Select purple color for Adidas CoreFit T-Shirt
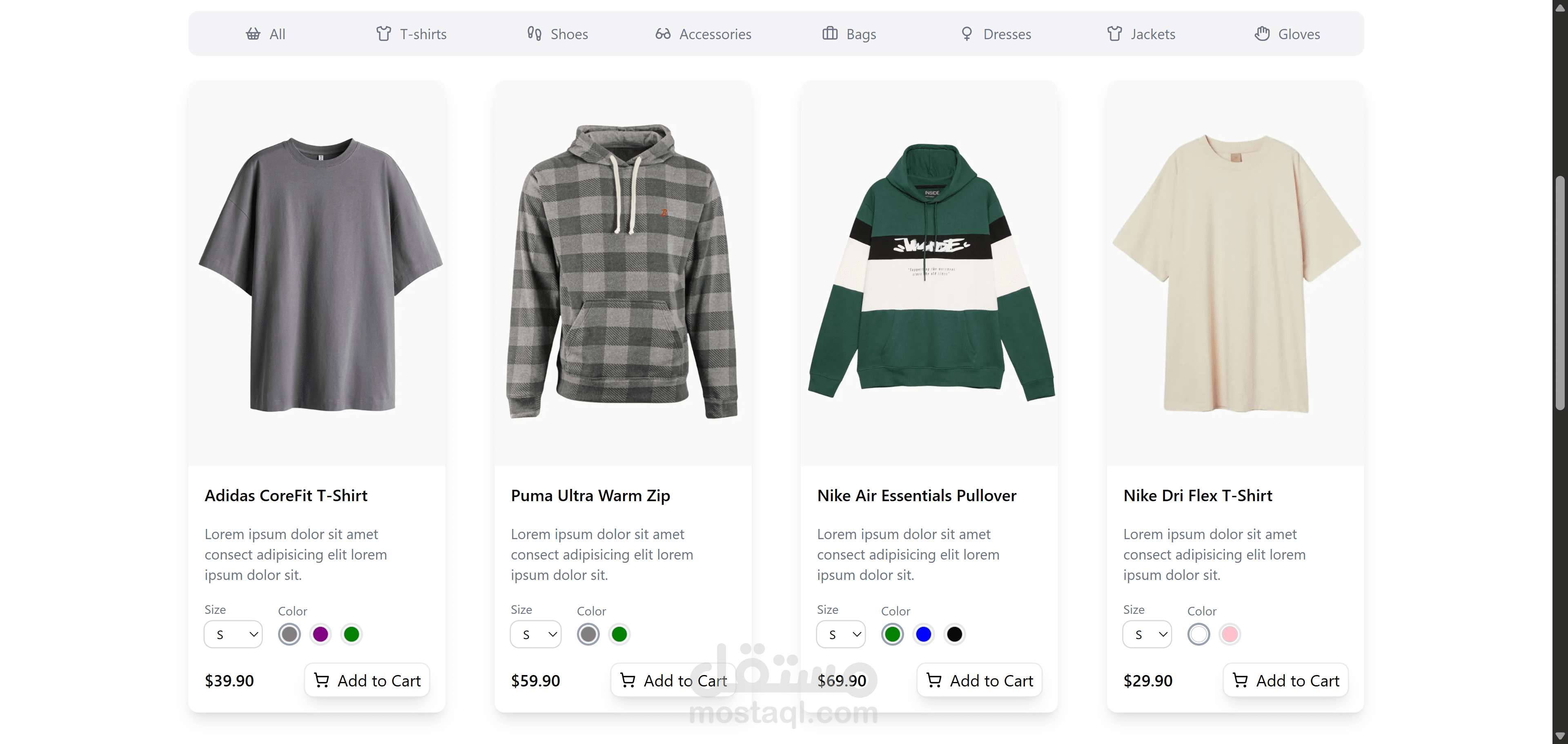The width and height of the screenshot is (1568, 744). (320, 635)
